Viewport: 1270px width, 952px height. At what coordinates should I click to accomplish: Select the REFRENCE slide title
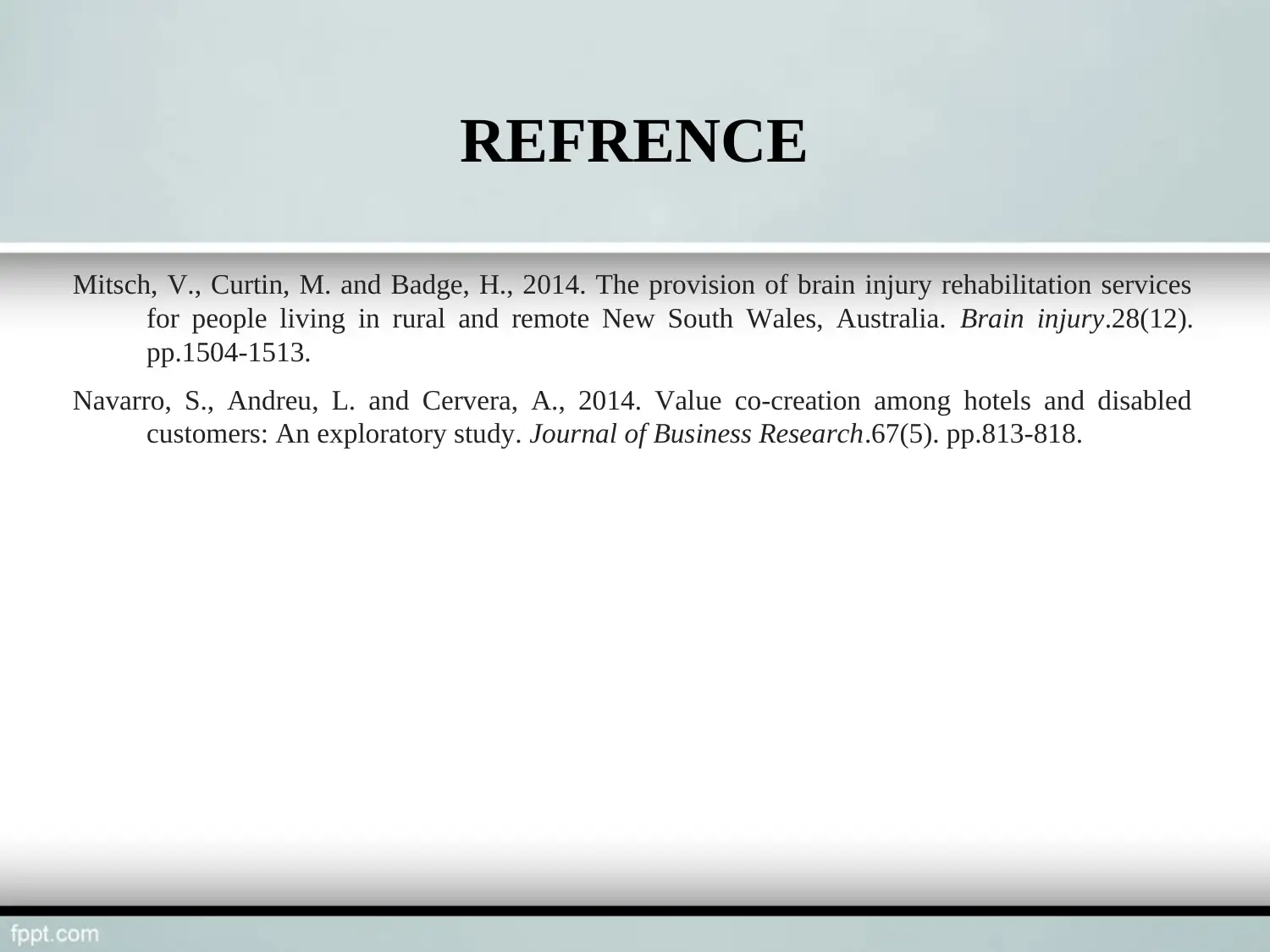click(633, 141)
